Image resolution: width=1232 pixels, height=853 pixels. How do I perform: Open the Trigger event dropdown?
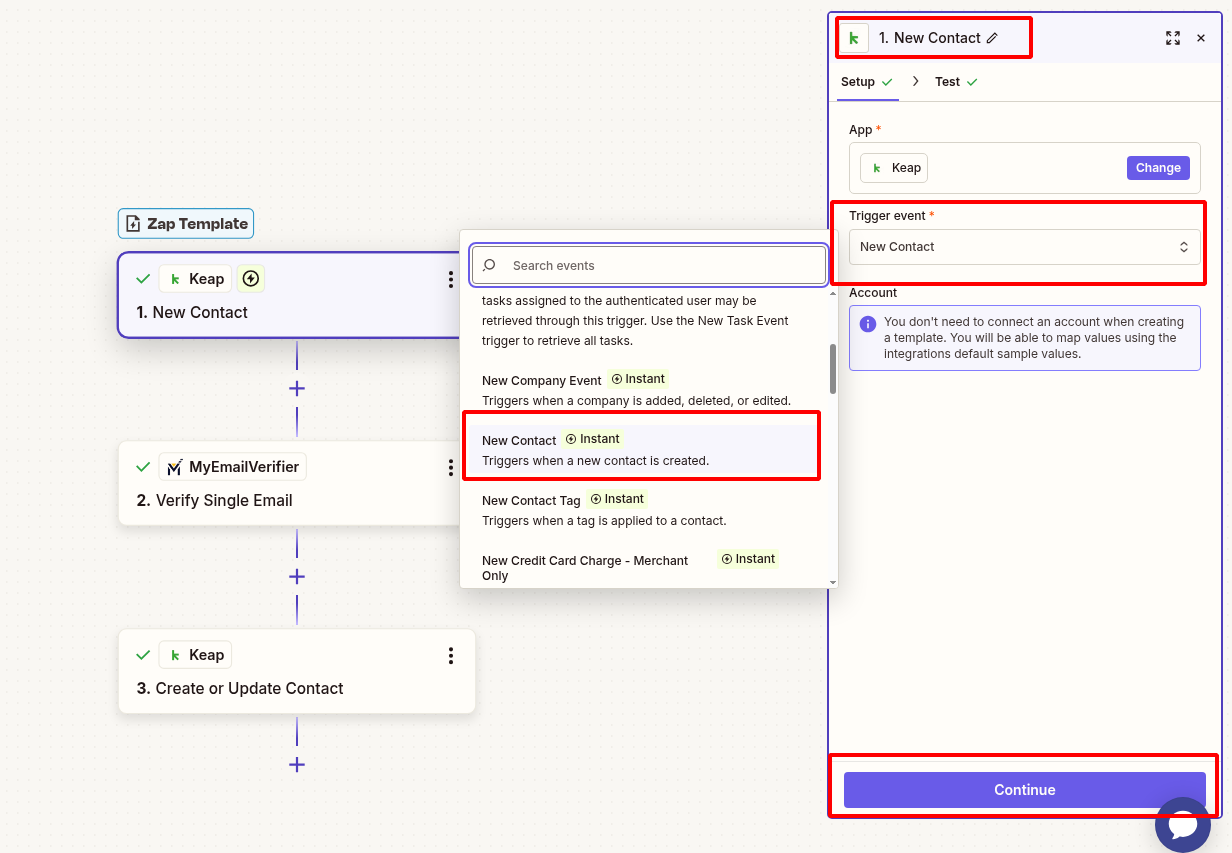[1024, 247]
